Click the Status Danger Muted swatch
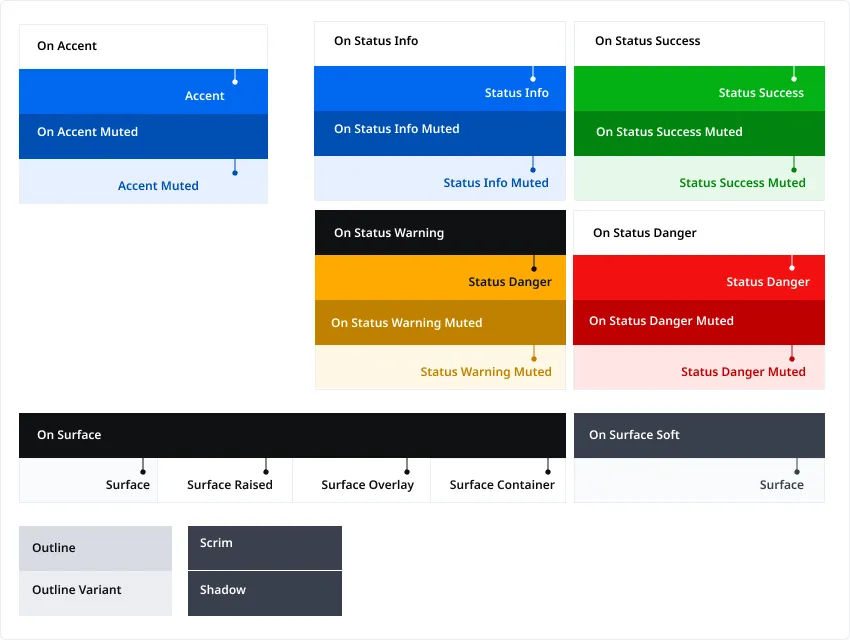This screenshot has width=850, height=640. tap(698, 371)
